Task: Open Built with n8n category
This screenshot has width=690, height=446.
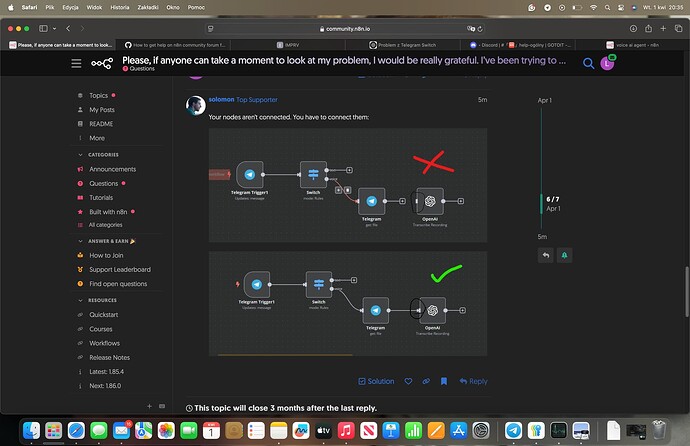Action: tap(108, 212)
